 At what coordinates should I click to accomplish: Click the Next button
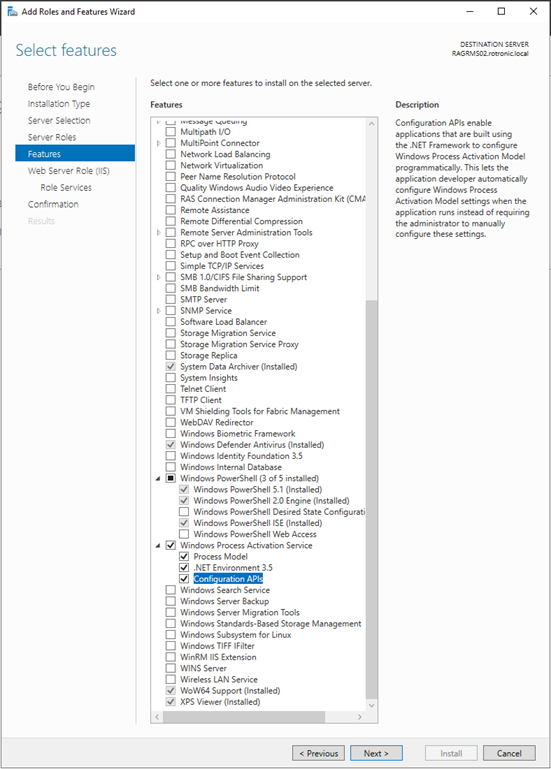tap(376, 753)
